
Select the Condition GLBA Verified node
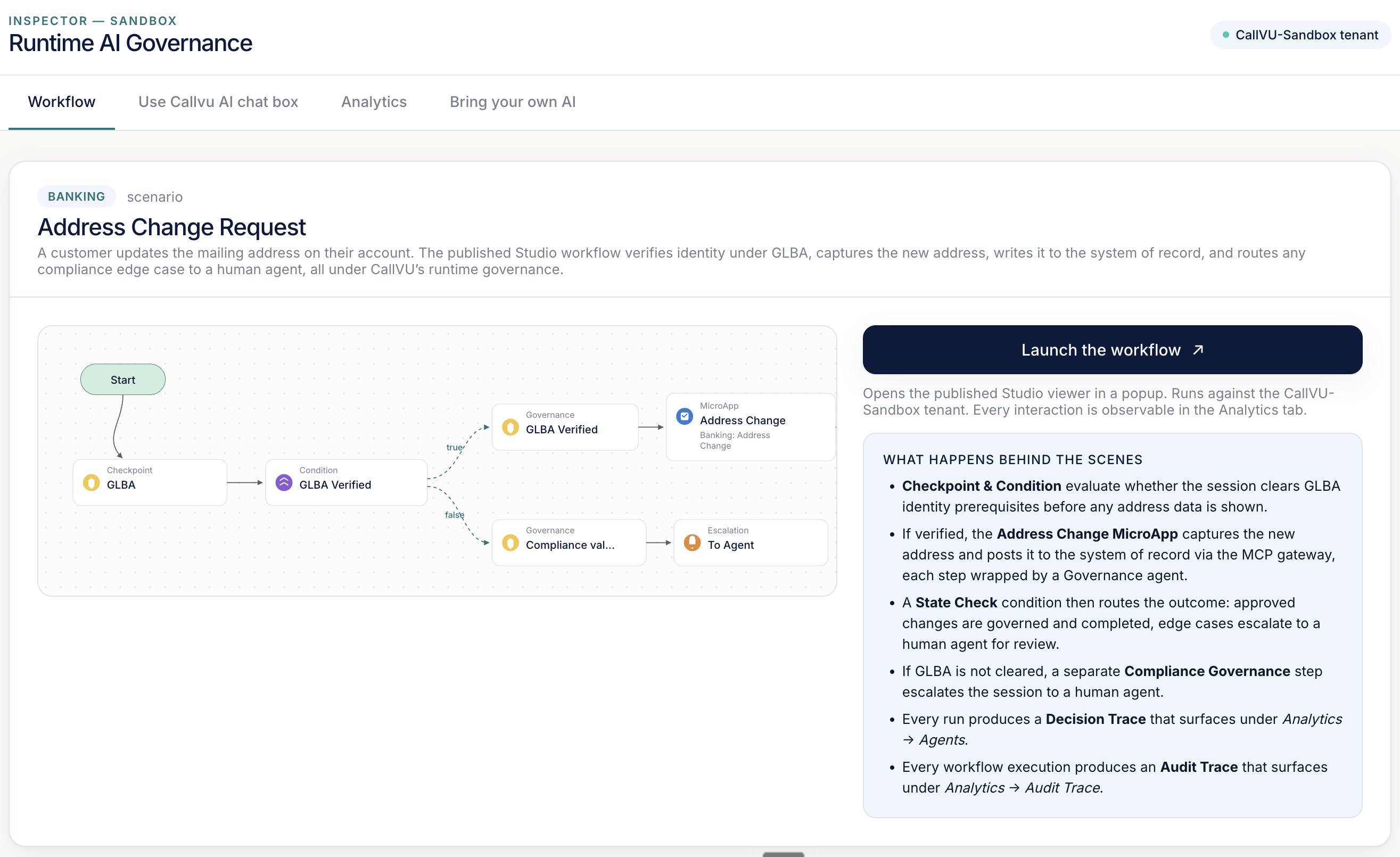[x=346, y=482]
